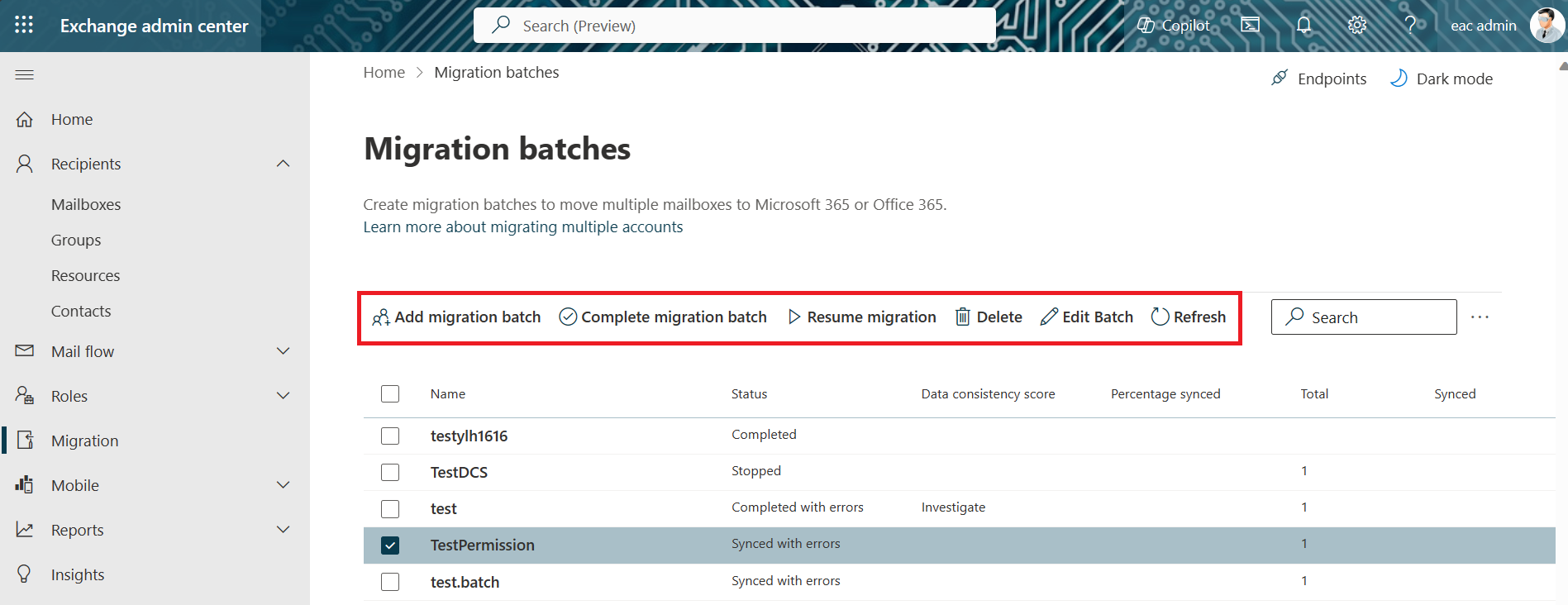Expand the Roles section chevron

coord(284,395)
